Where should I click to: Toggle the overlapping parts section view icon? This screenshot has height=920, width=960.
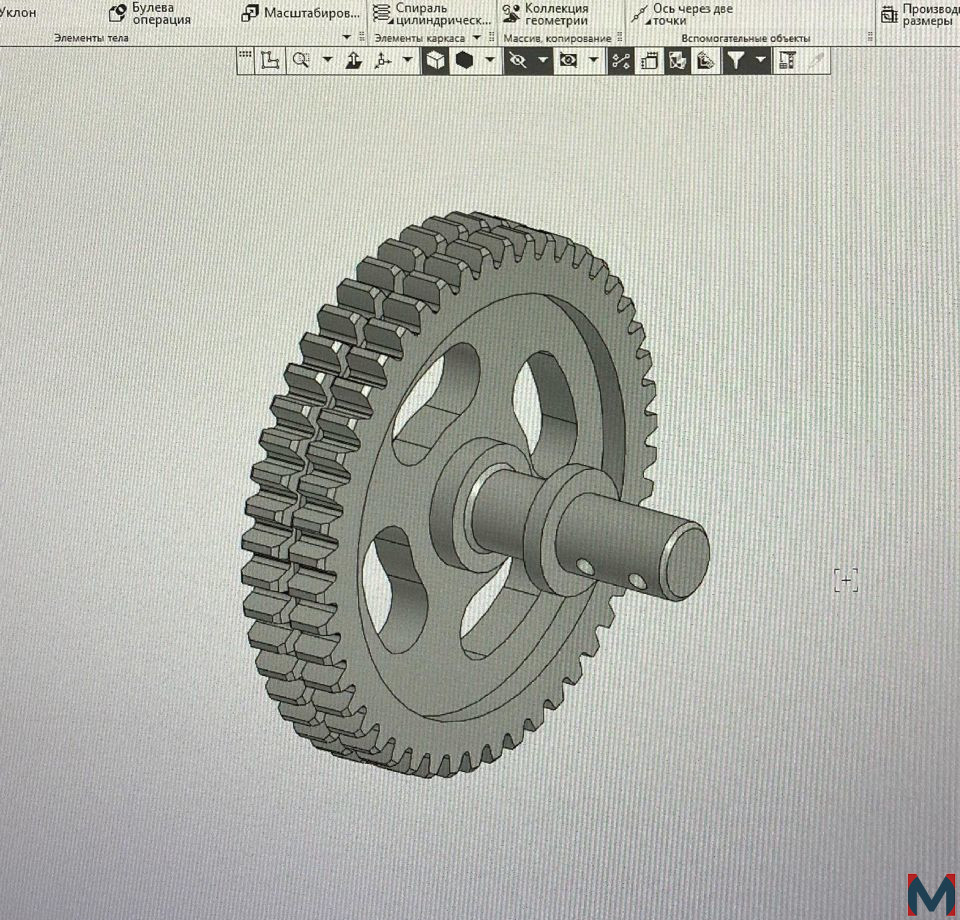click(x=677, y=61)
